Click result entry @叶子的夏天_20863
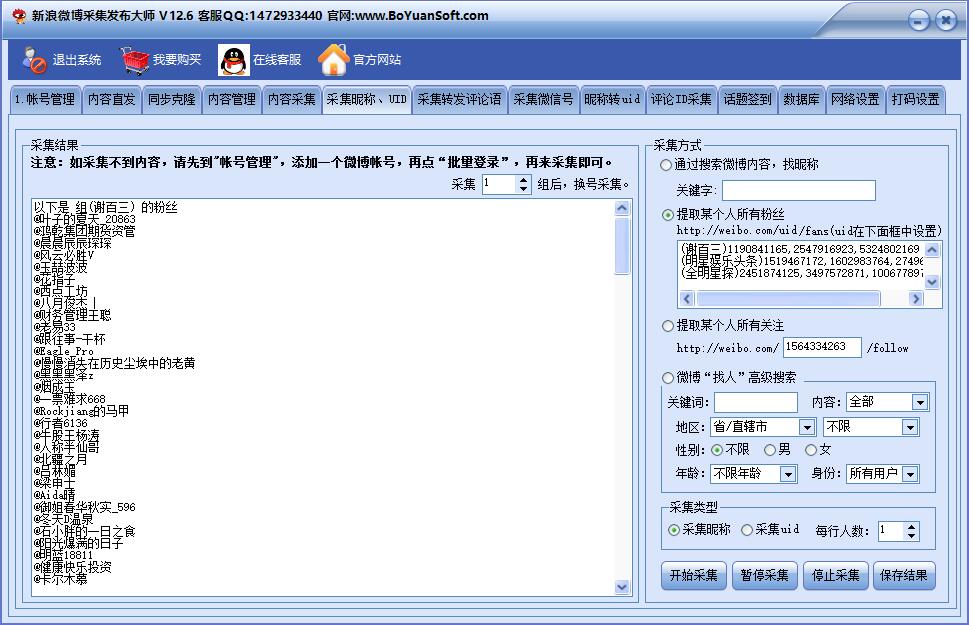Image resolution: width=969 pixels, height=625 pixels. pos(85,219)
